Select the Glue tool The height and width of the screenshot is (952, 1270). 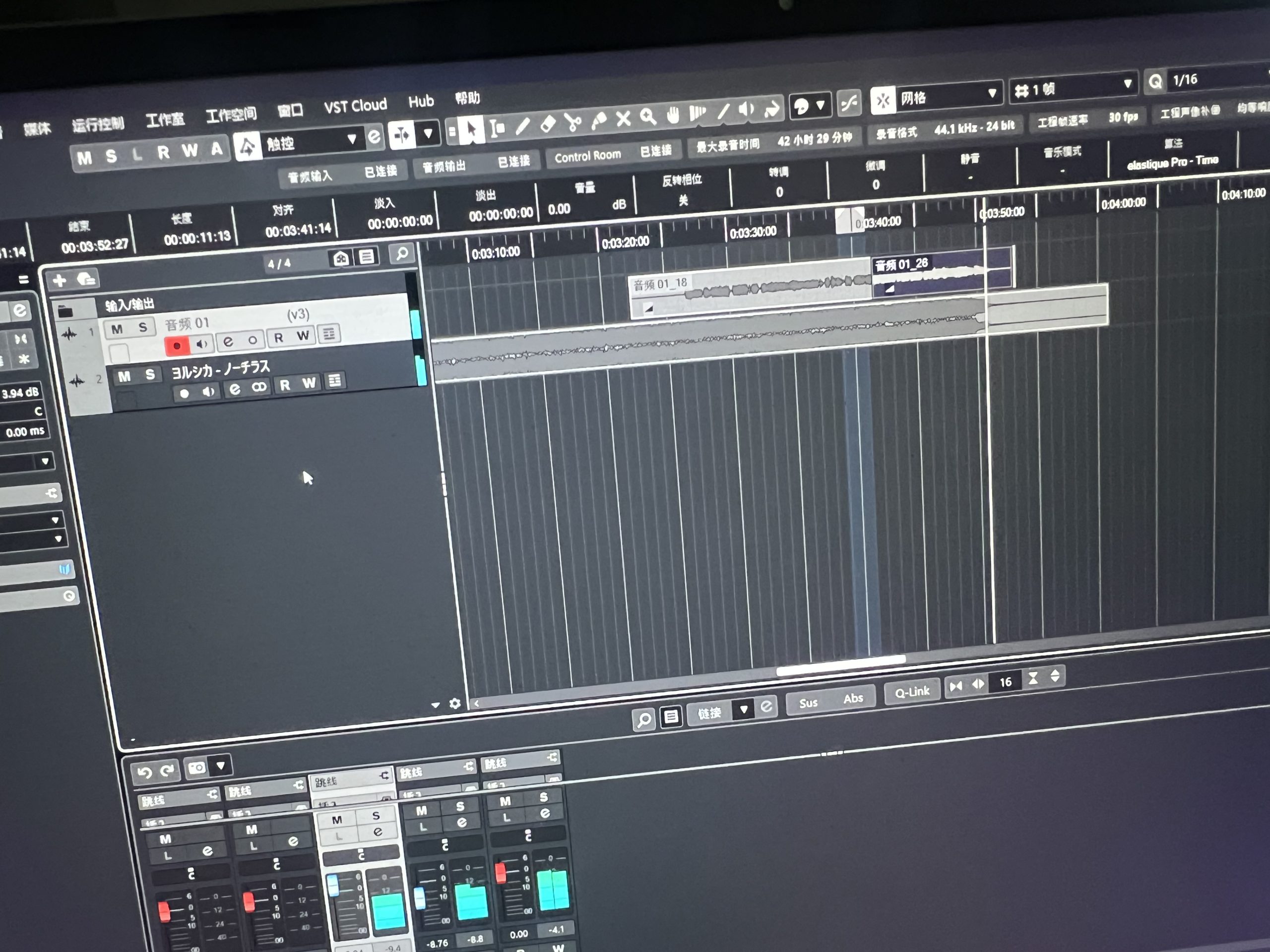(x=598, y=120)
